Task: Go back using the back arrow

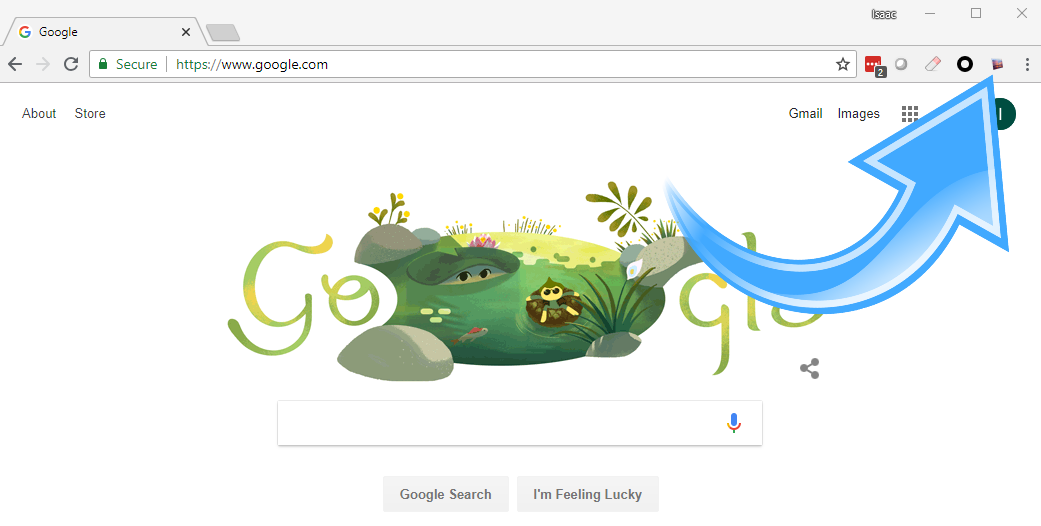Action: click(15, 64)
